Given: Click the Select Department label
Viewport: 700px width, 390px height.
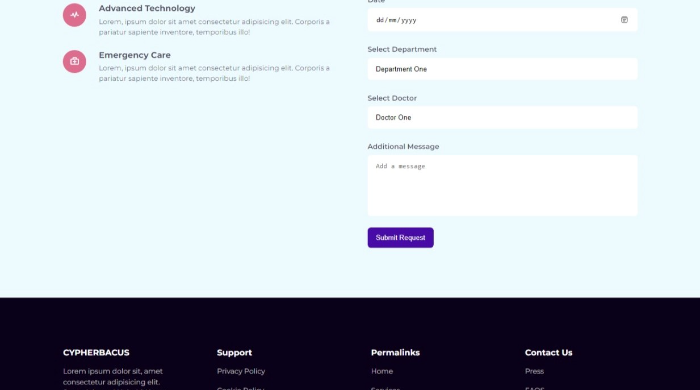Looking at the screenshot, I should pyautogui.click(x=402, y=49).
